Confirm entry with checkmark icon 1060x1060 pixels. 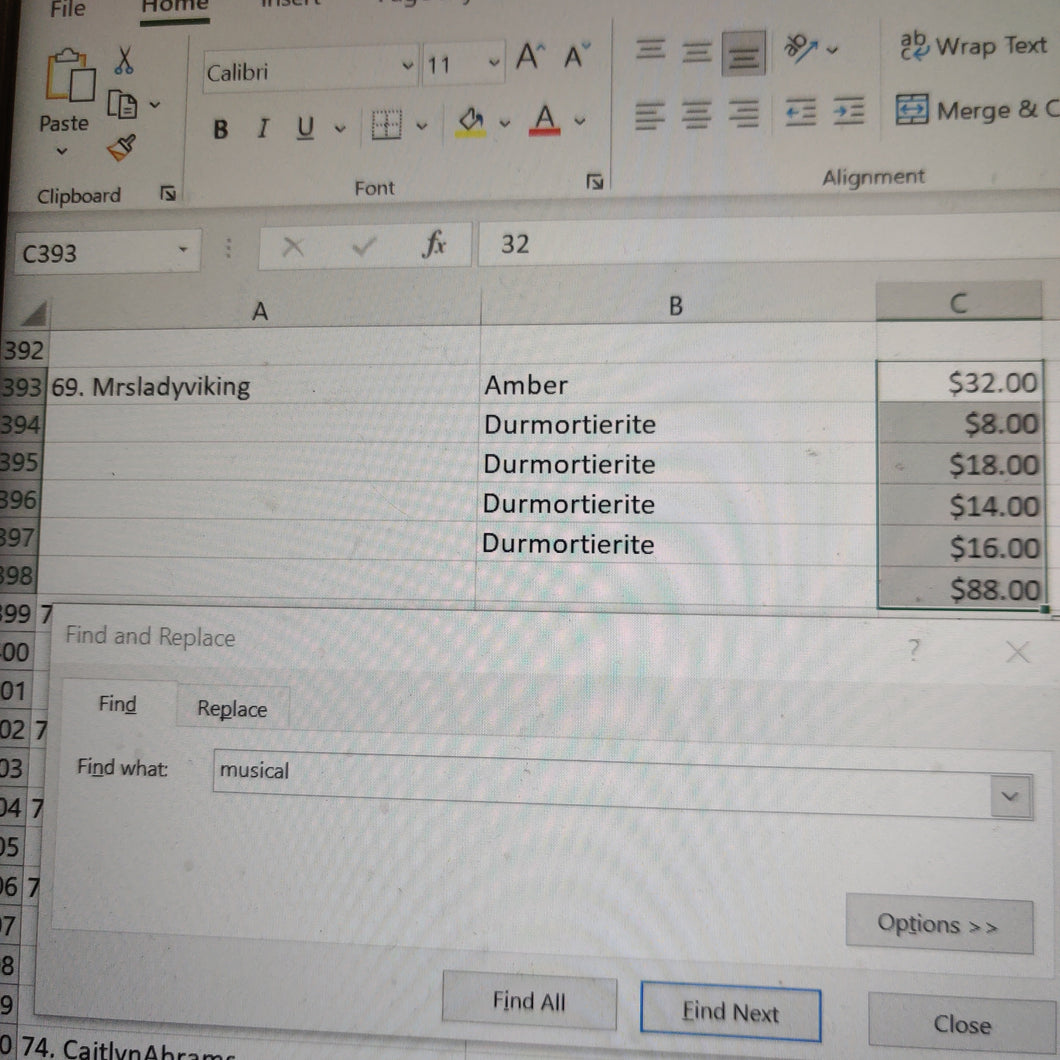364,245
